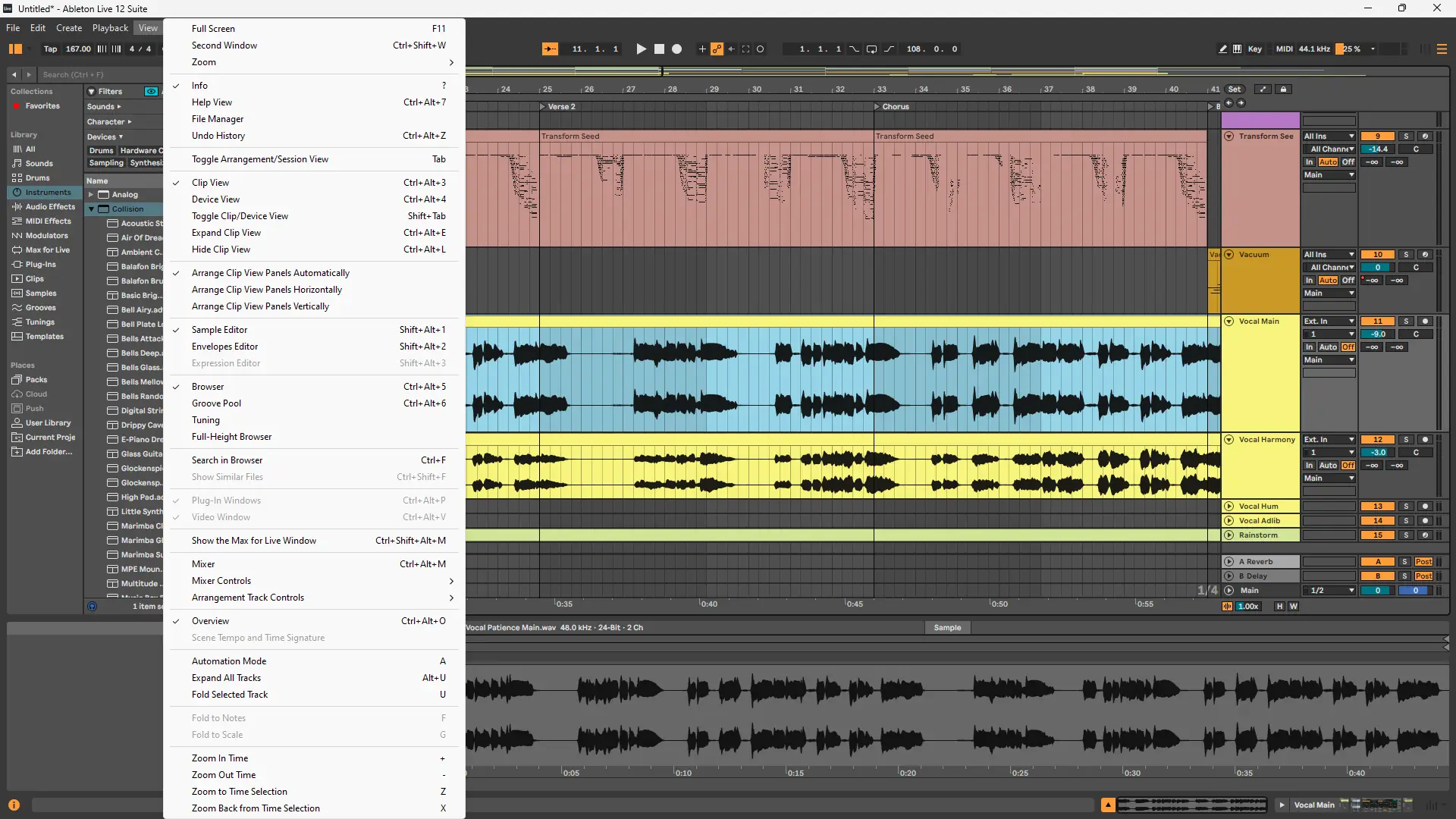
Task: Toggle the computer MIDI keyboard icon
Action: tap(1238, 49)
